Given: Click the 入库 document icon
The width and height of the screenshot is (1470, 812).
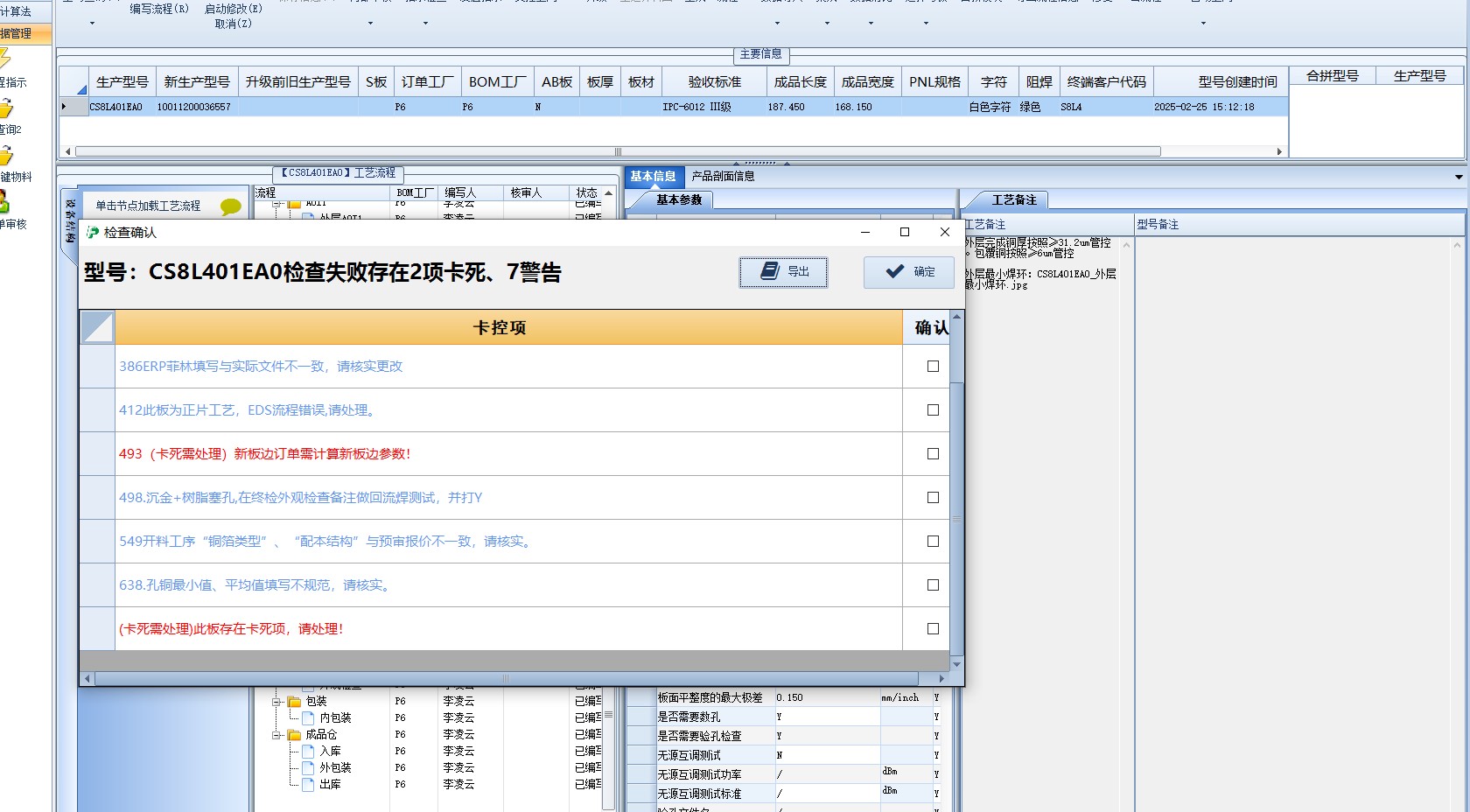Looking at the screenshot, I should coord(309,752).
